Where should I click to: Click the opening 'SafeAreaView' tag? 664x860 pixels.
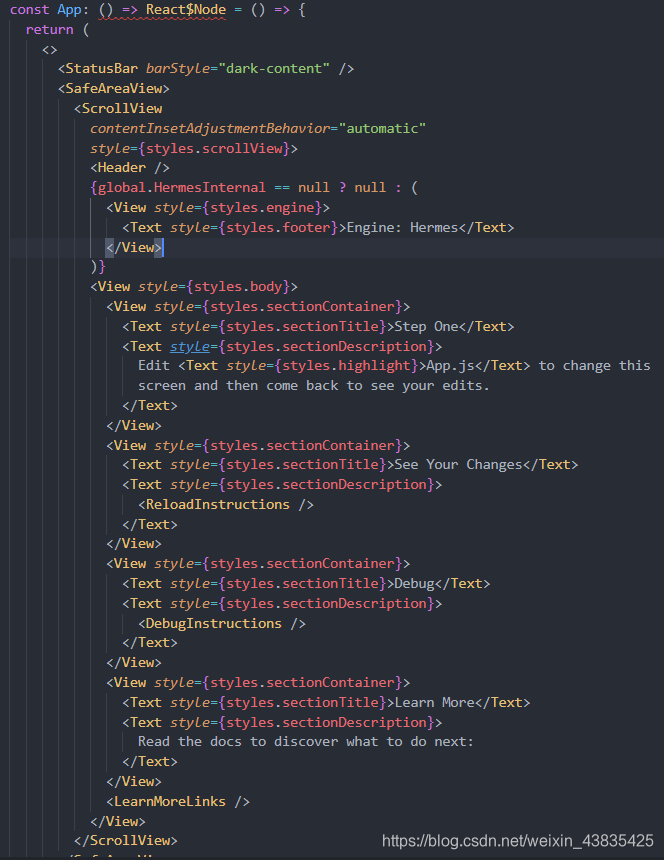[x=113, y=88]
